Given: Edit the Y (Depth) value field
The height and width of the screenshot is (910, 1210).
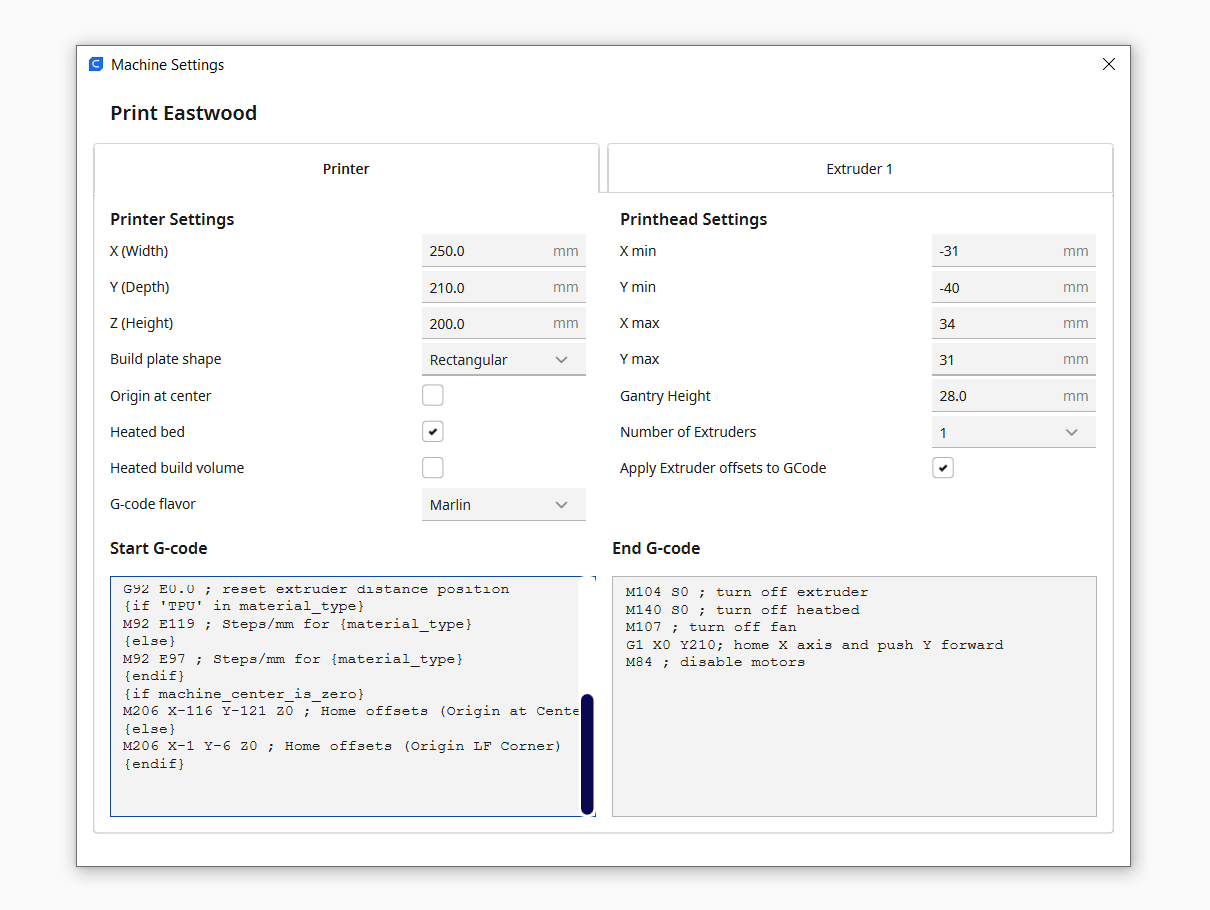Looking at the screenshot, I should pyautogui.click(x=503, y=287).
